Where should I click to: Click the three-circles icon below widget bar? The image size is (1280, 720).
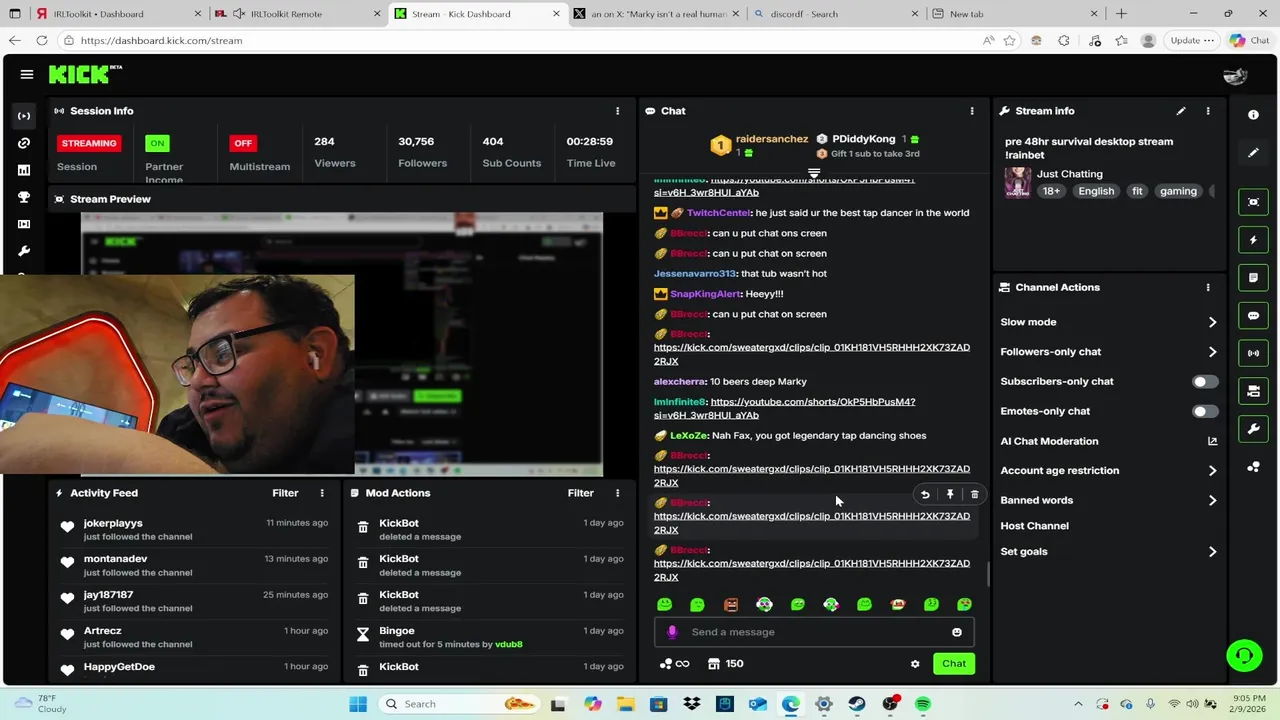click(x=1253, y=467)
